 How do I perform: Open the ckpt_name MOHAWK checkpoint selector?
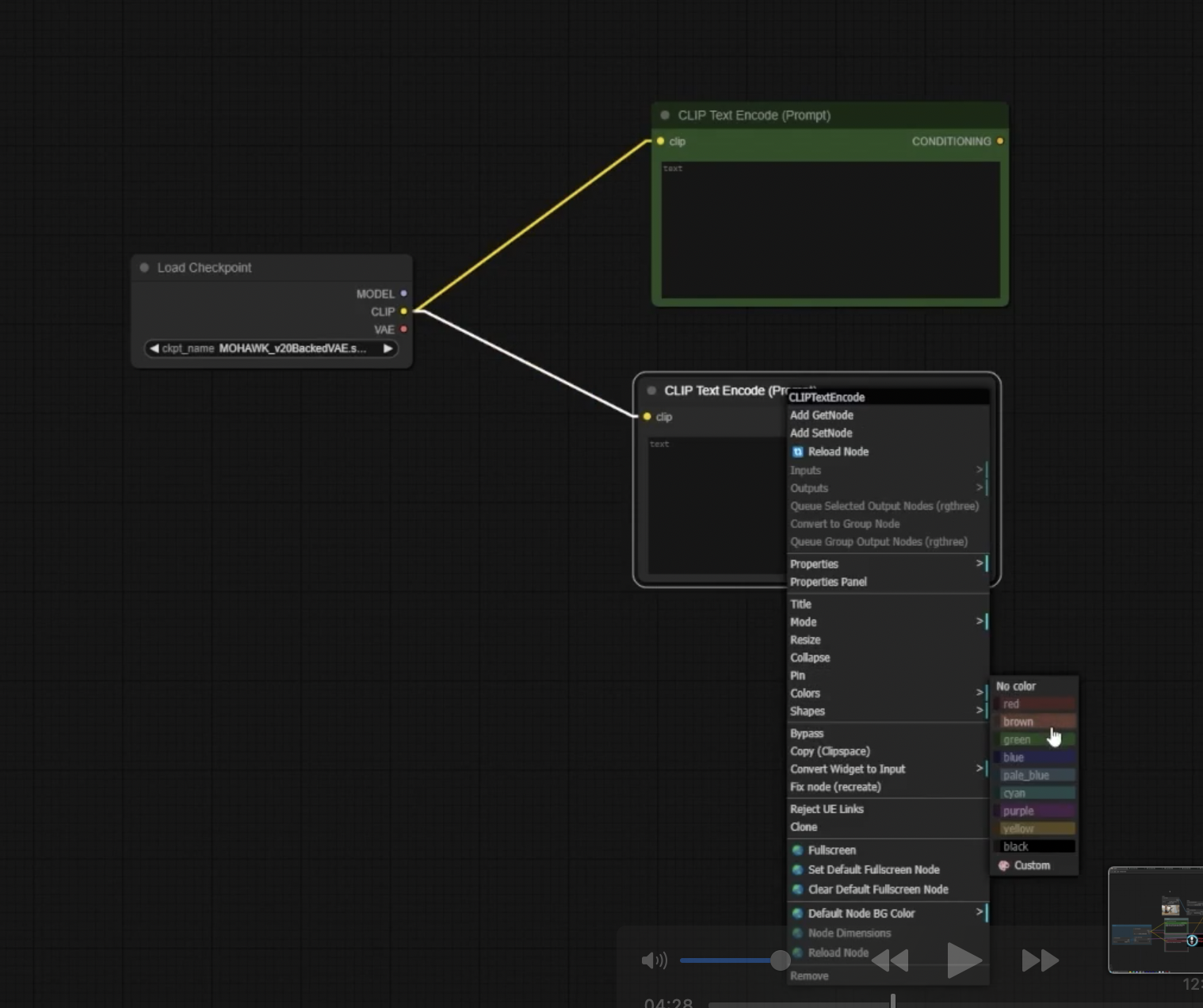(271, 348)
